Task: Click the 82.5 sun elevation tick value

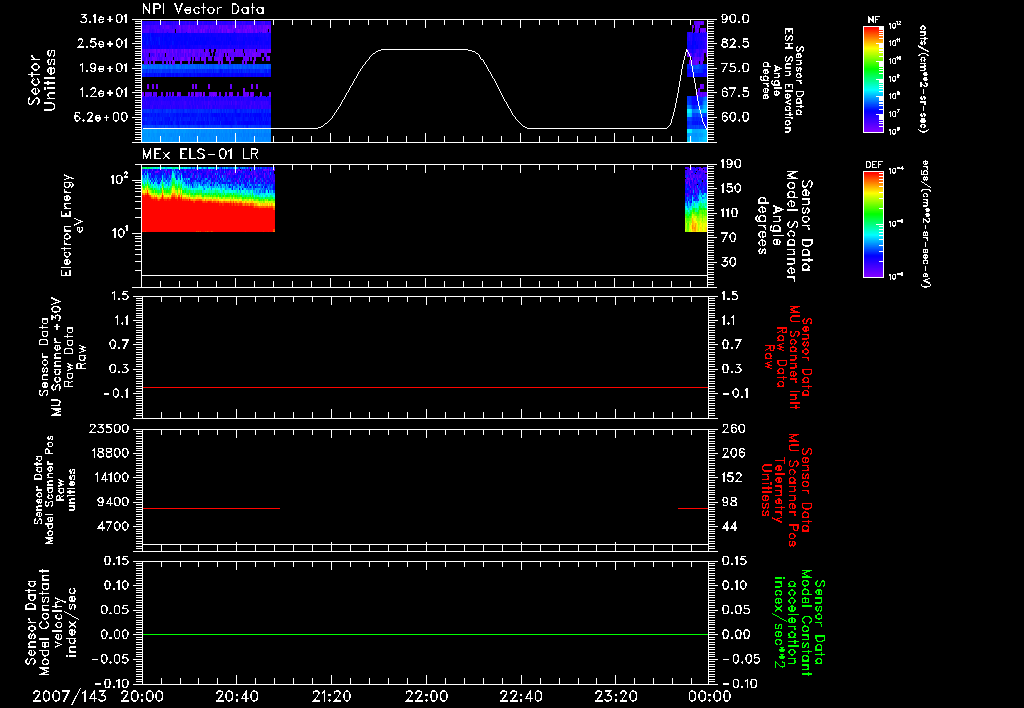Action: click(x=736, y=43)
